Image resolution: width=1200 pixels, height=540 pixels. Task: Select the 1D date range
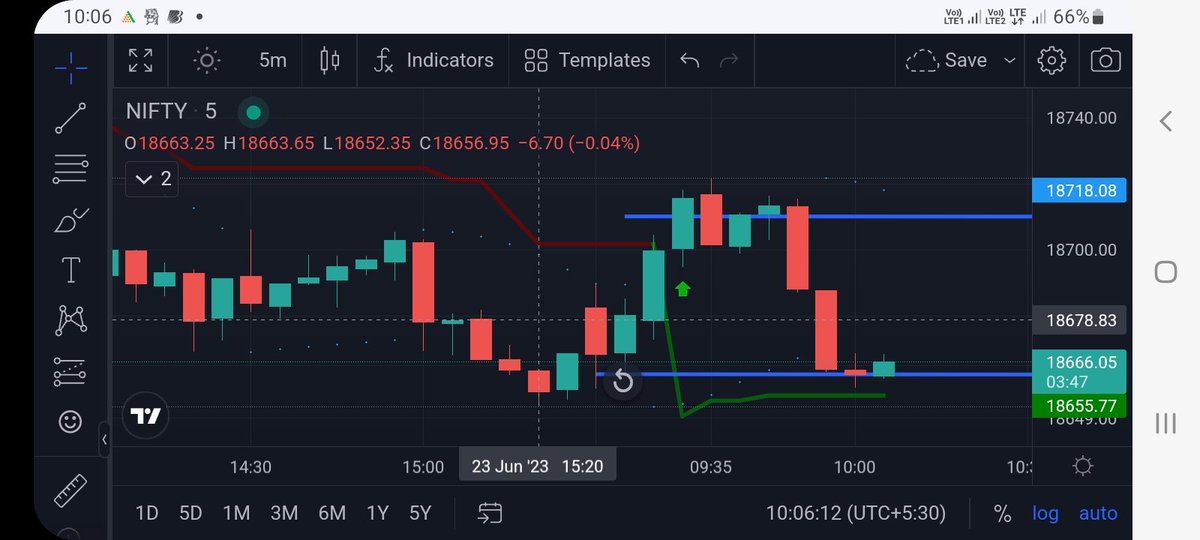pyautogui.click(x=147, y=513)
